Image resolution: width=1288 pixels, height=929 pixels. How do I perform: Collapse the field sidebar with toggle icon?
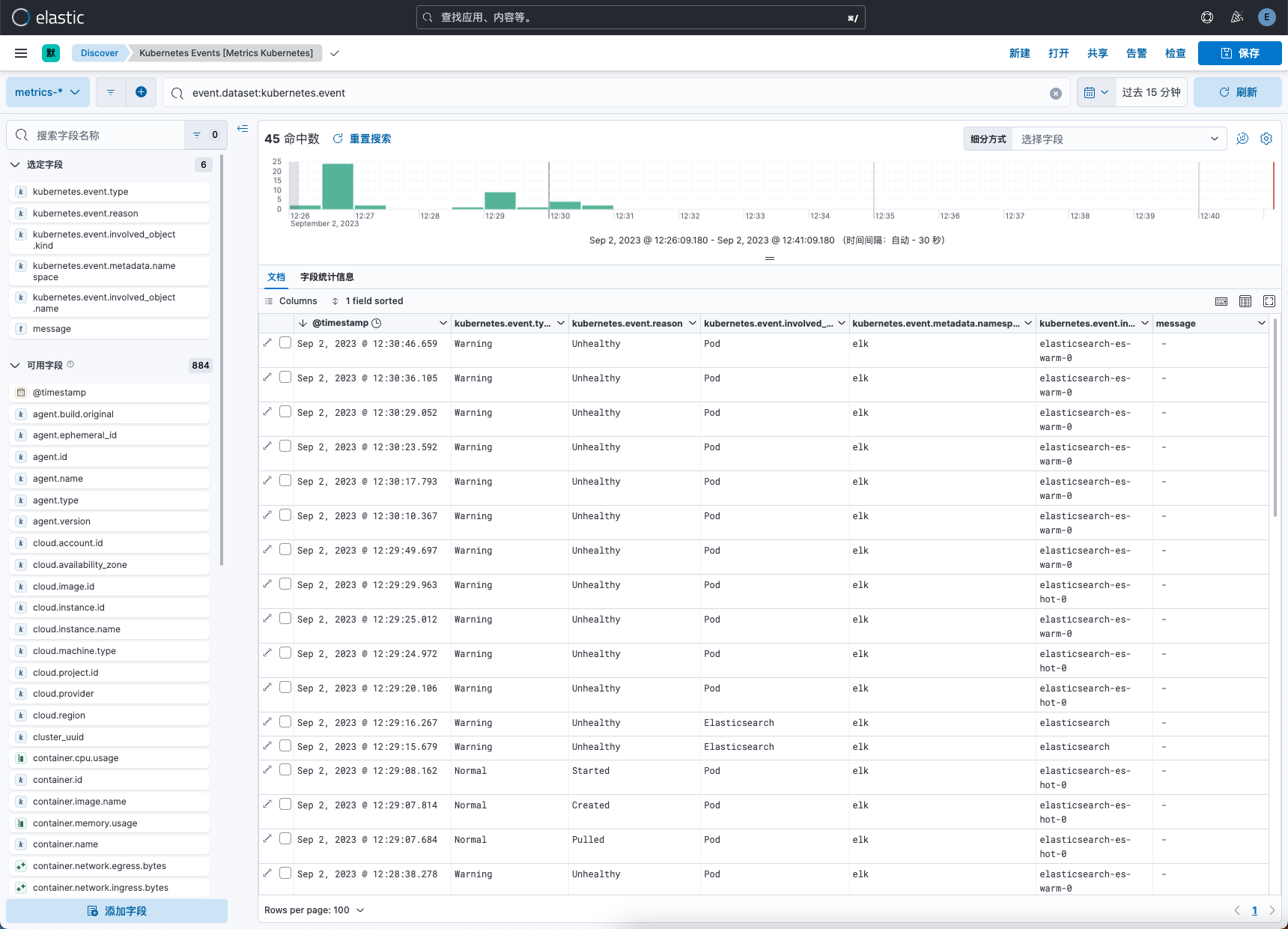point(243,129)
